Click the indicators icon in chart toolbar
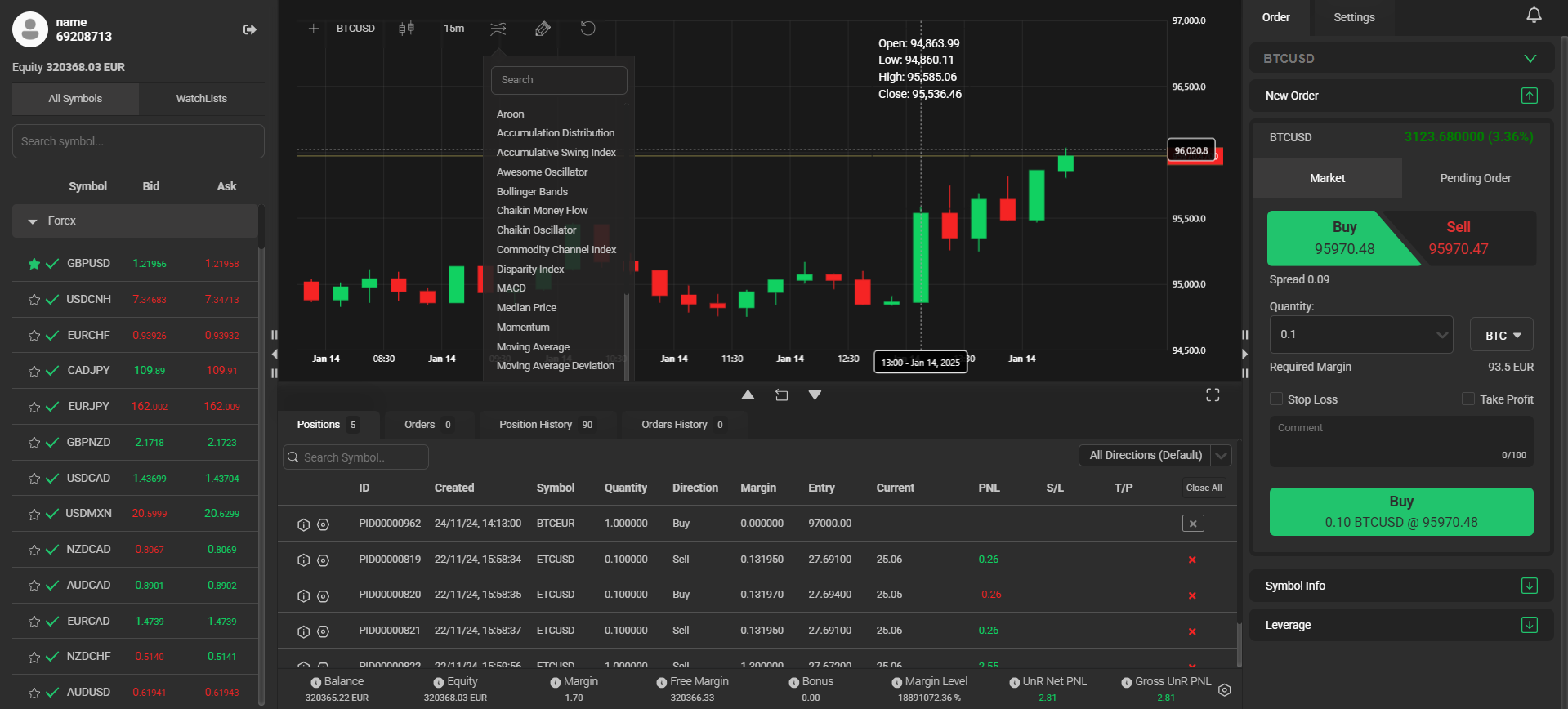The image size is (1568, 709). coord(498,29)
